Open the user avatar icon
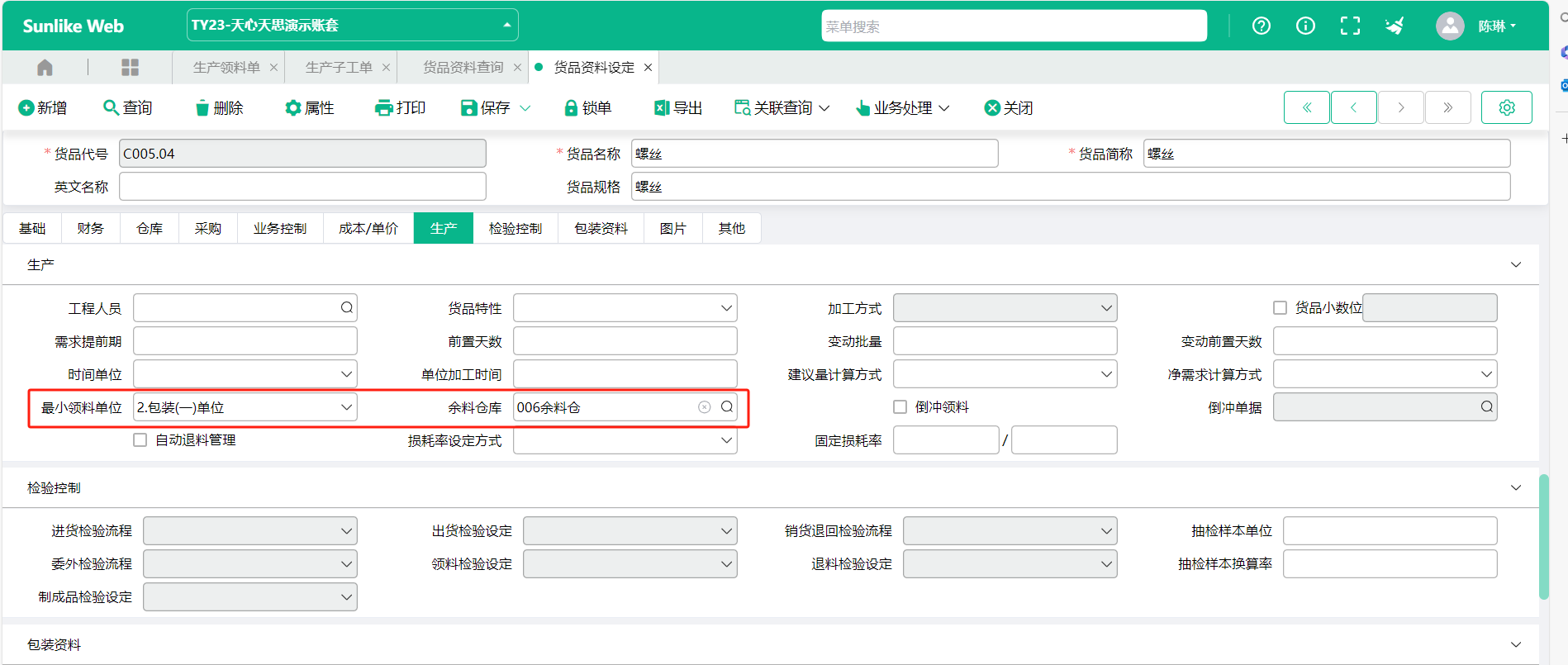This screenshot has width=1568, height=665. click(1450, 26)
